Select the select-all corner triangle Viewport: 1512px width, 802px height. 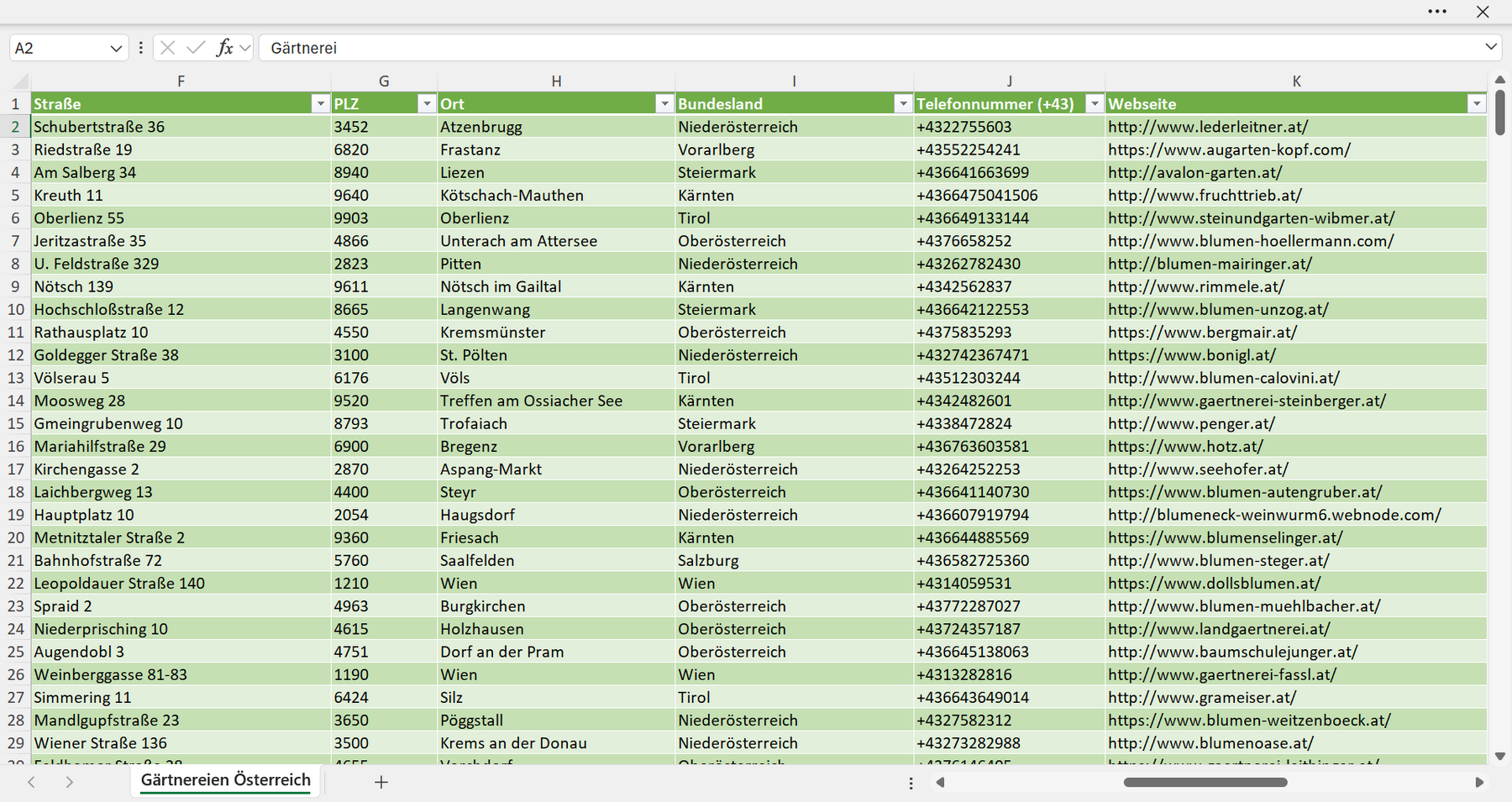[x=20, y=81]
